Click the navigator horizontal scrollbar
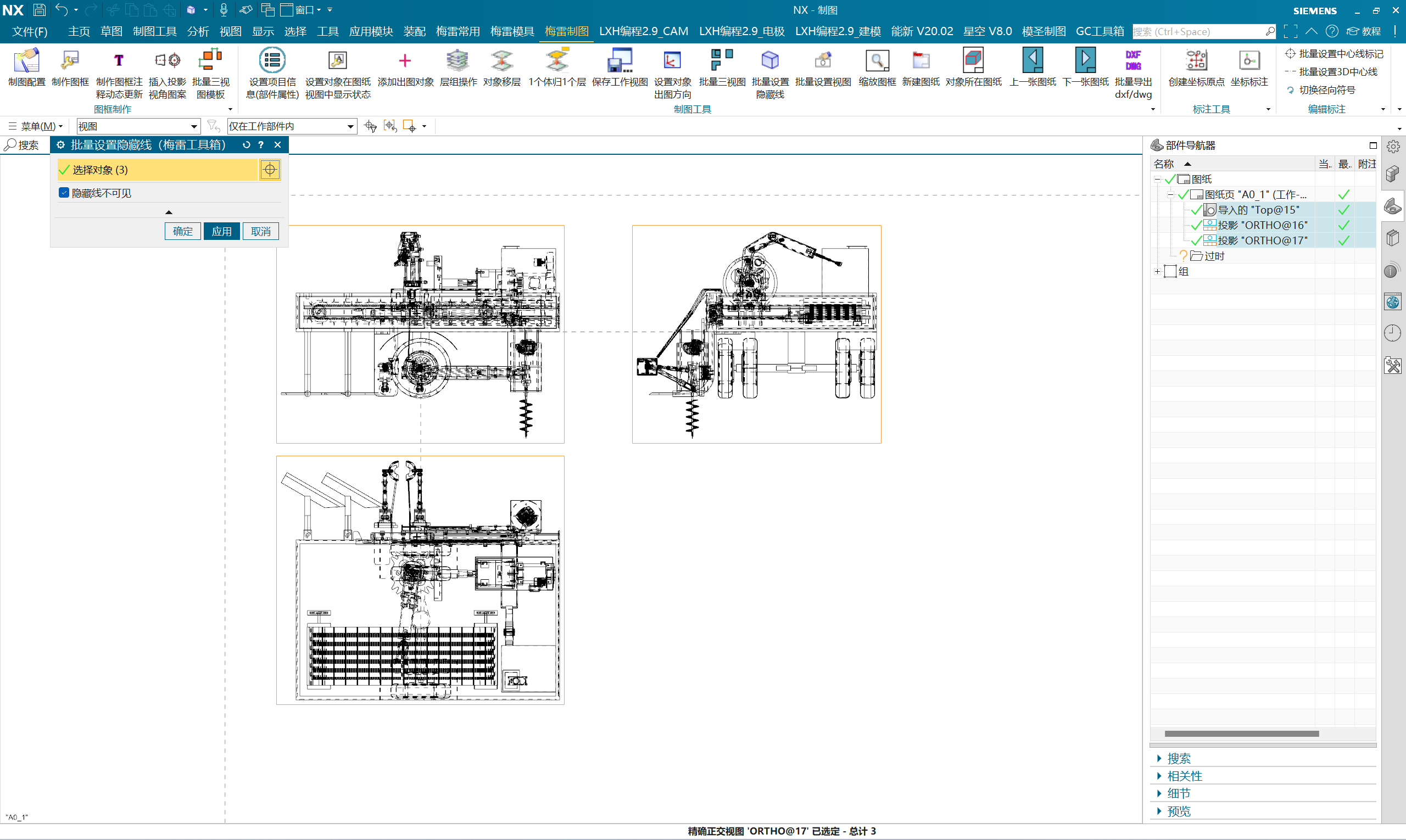 [x=1241, y=733]
